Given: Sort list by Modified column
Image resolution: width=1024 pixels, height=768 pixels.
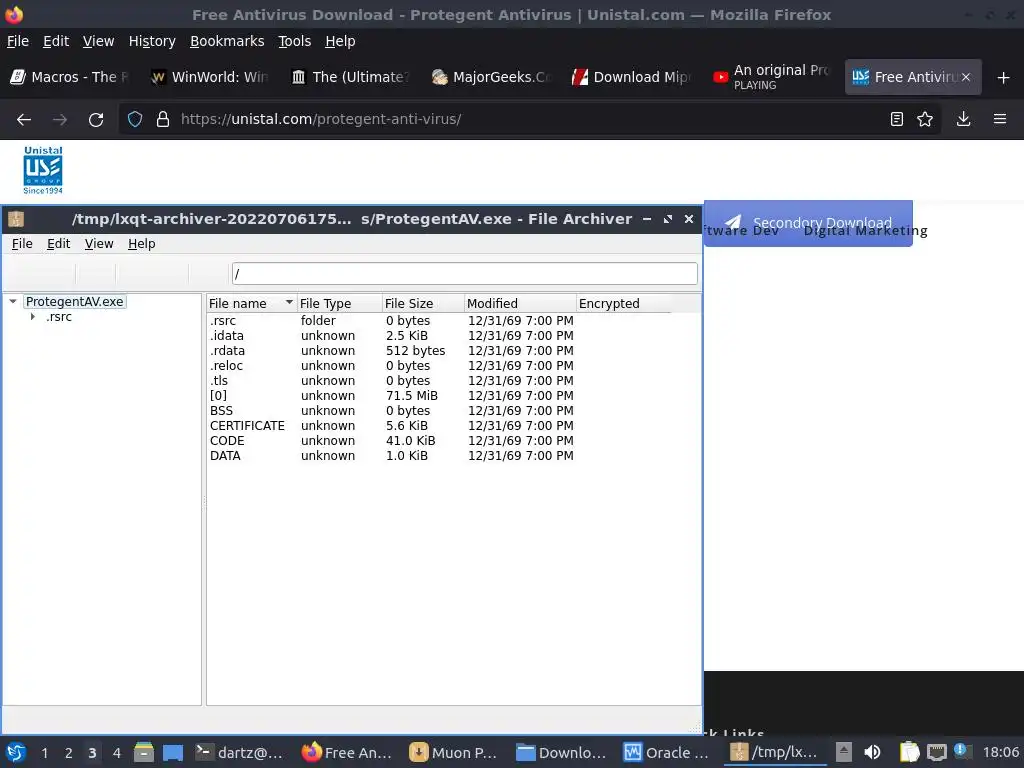Looking at the screenshot, I should [x=520, y=303].
